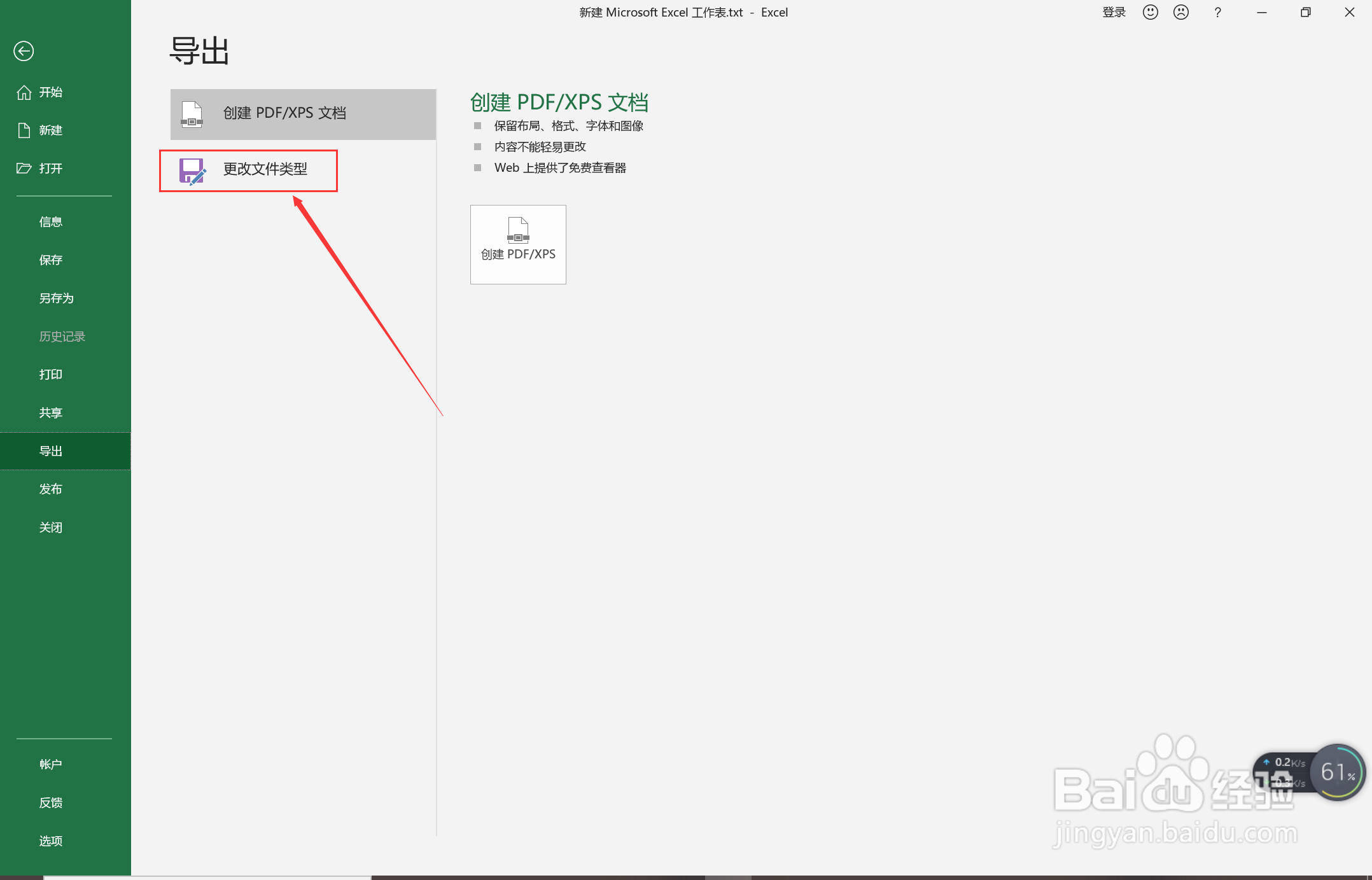Click the PDF/XPS document icon in export list
The image size is (1372, 880).
pyautogui.click(x=192, y=115)
